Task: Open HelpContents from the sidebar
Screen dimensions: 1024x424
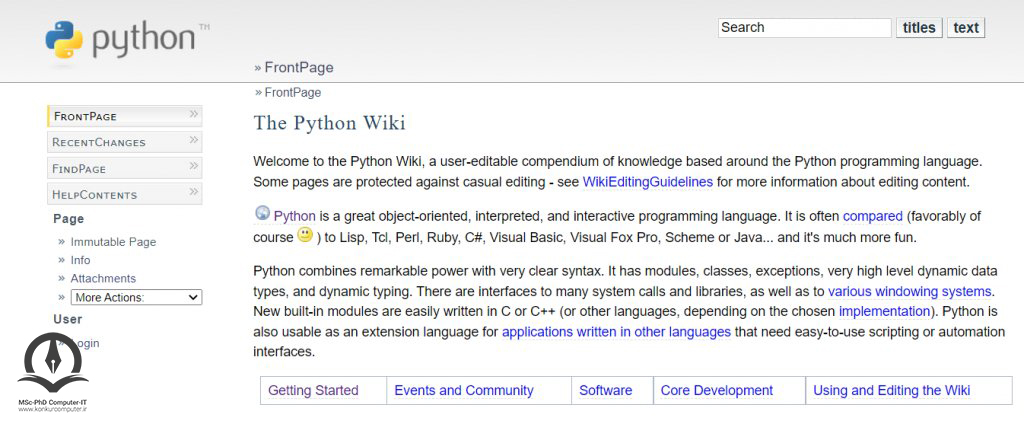Action: pos(125,194)
